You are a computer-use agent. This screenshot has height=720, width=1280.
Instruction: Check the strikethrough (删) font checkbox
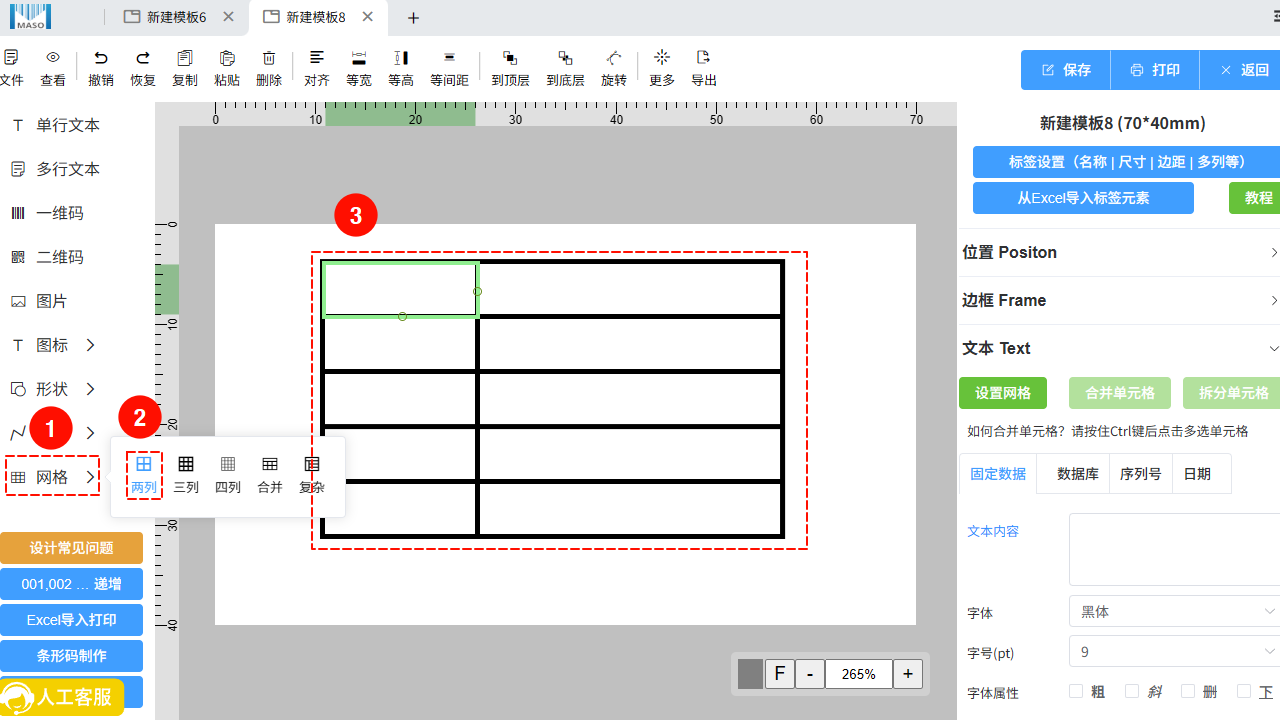tap(1188, 691)
